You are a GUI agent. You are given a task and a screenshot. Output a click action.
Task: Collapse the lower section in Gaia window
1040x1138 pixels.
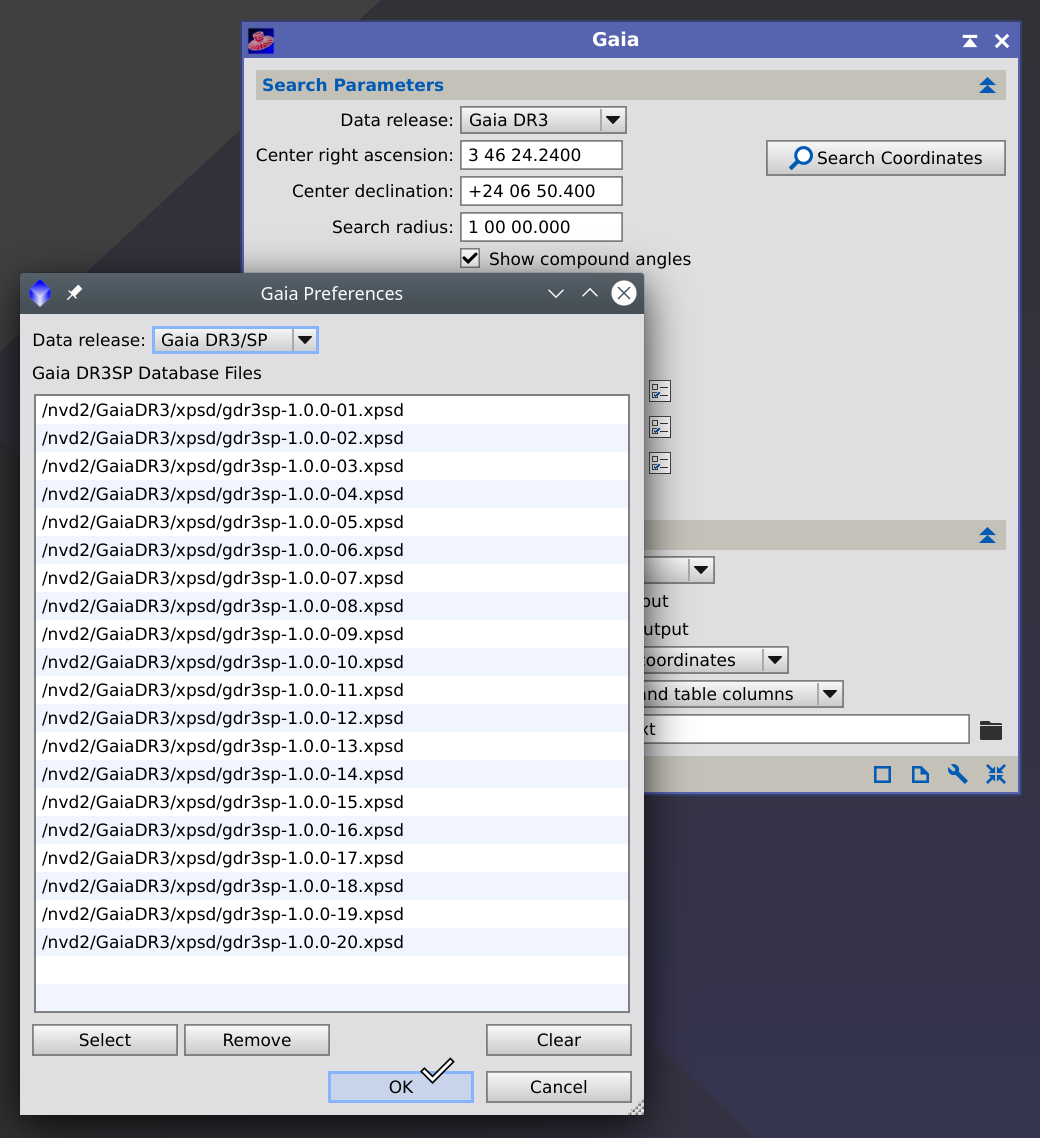[x=987, y=536]
